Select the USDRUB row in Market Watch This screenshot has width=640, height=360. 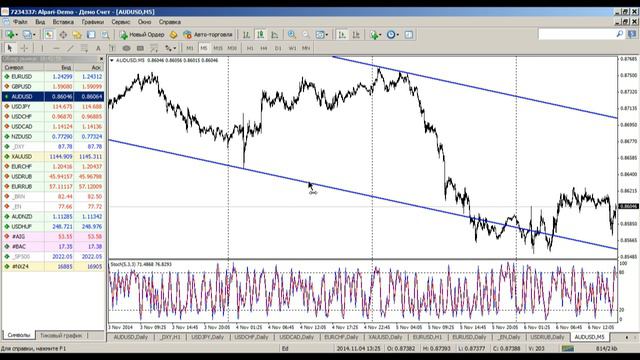point(53,176)
